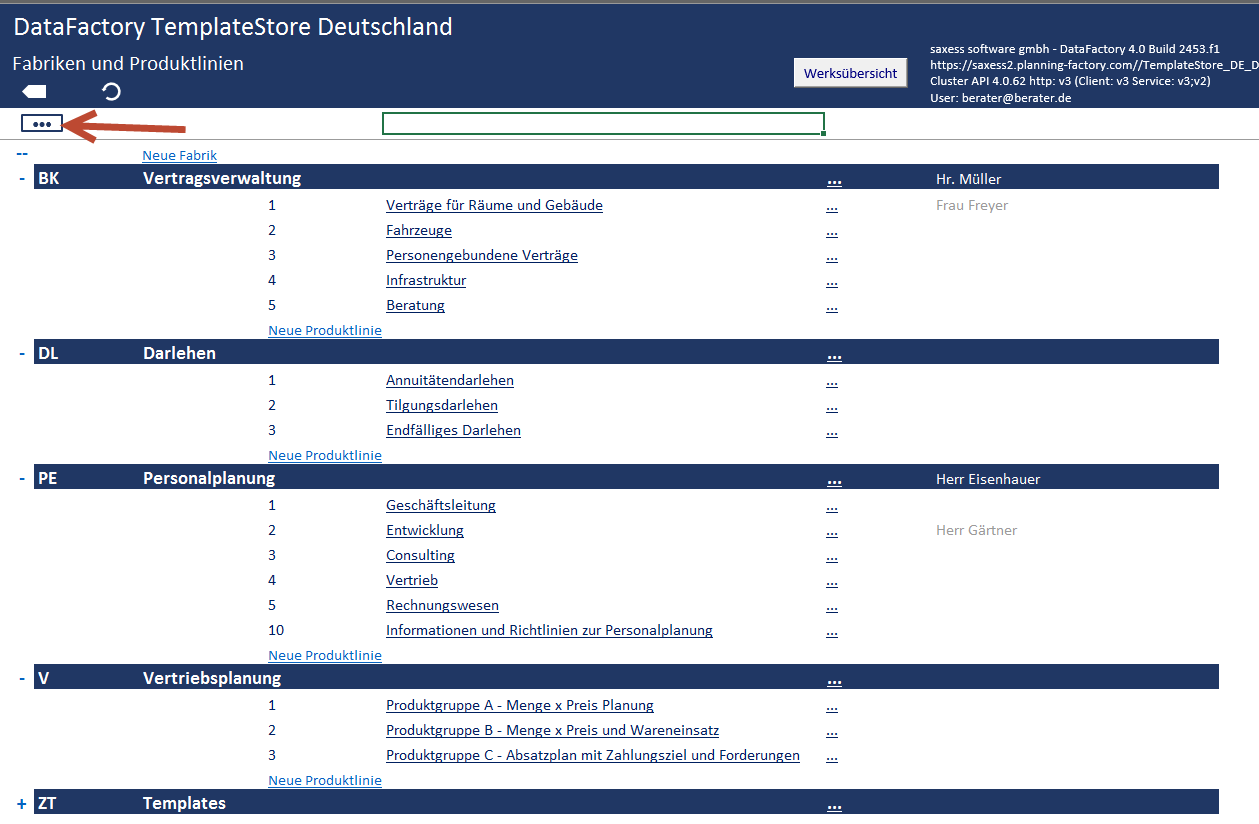
Task: Click the Neue Fabrik link
Action: click(x=180, y=156)
